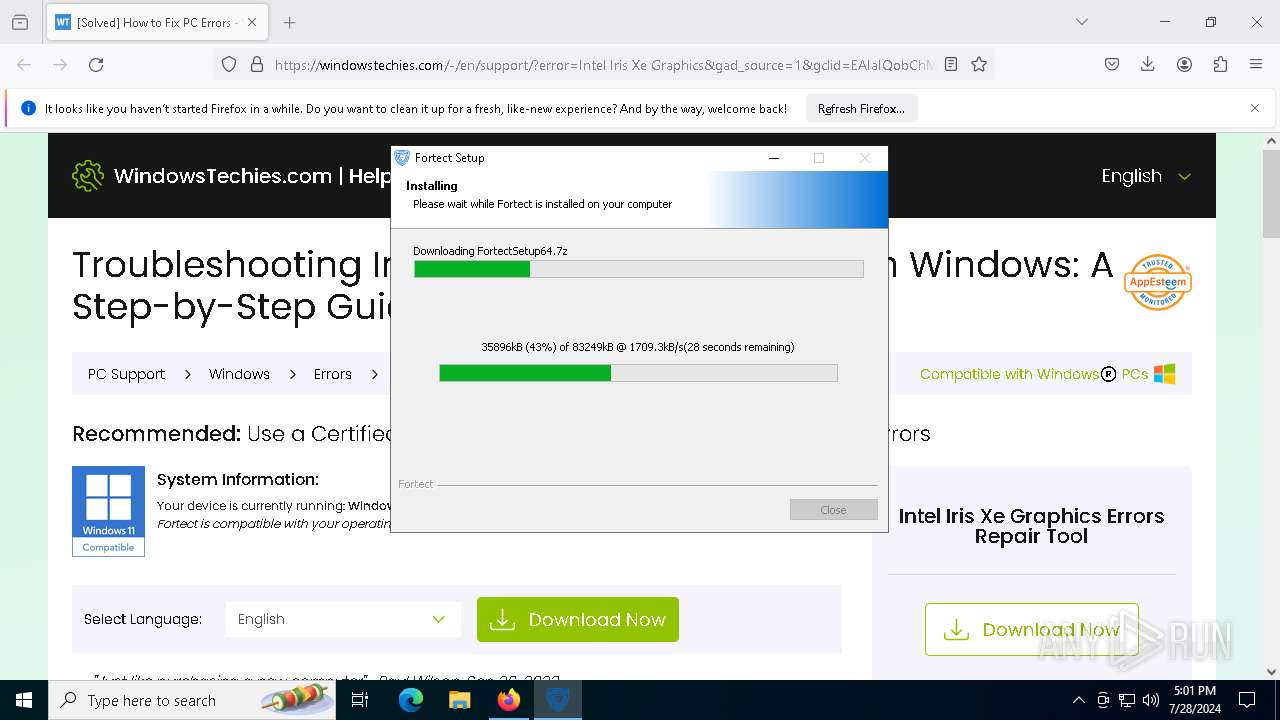Click the Refresh Firefox... button

(861, 108)
